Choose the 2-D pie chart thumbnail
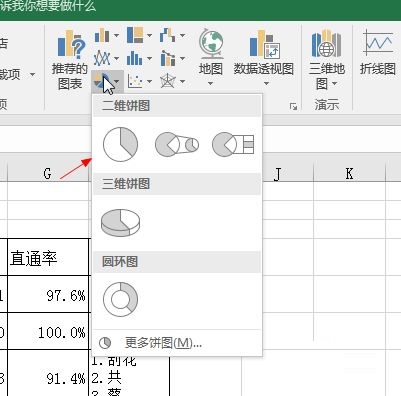401x396 pixels. point(120,144)
